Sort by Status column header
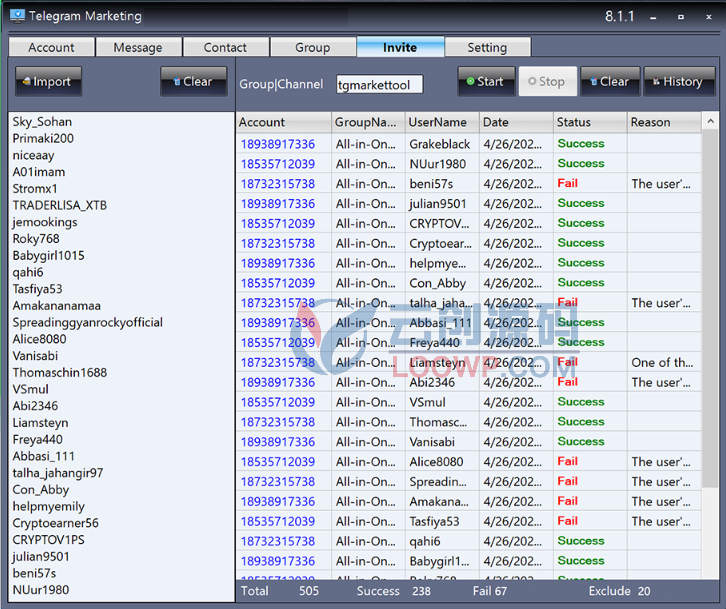 (x=590, y=122)
